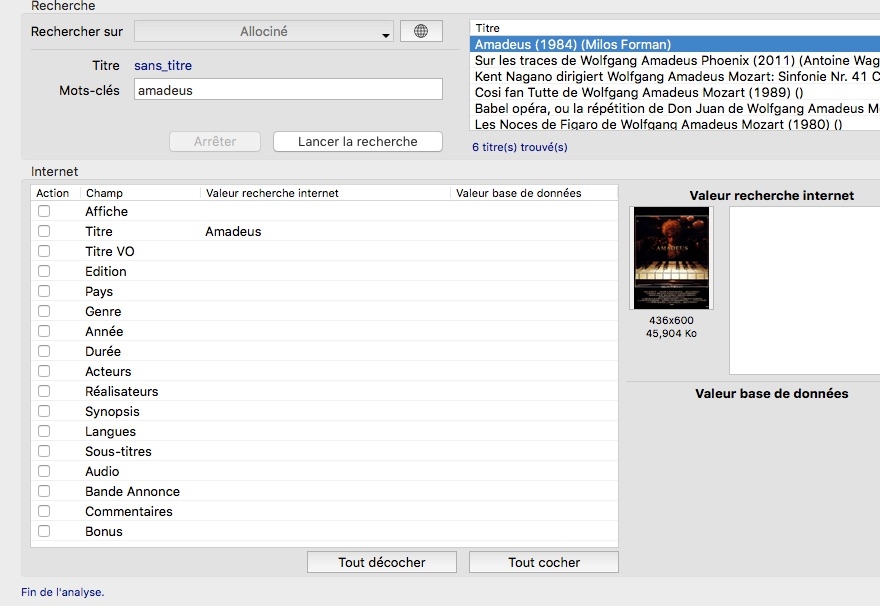This screenshot has width=880, height=606.
Task: Click the Valeur recherche internet column header
Action: pyautogui.click(x=324, y=193)
